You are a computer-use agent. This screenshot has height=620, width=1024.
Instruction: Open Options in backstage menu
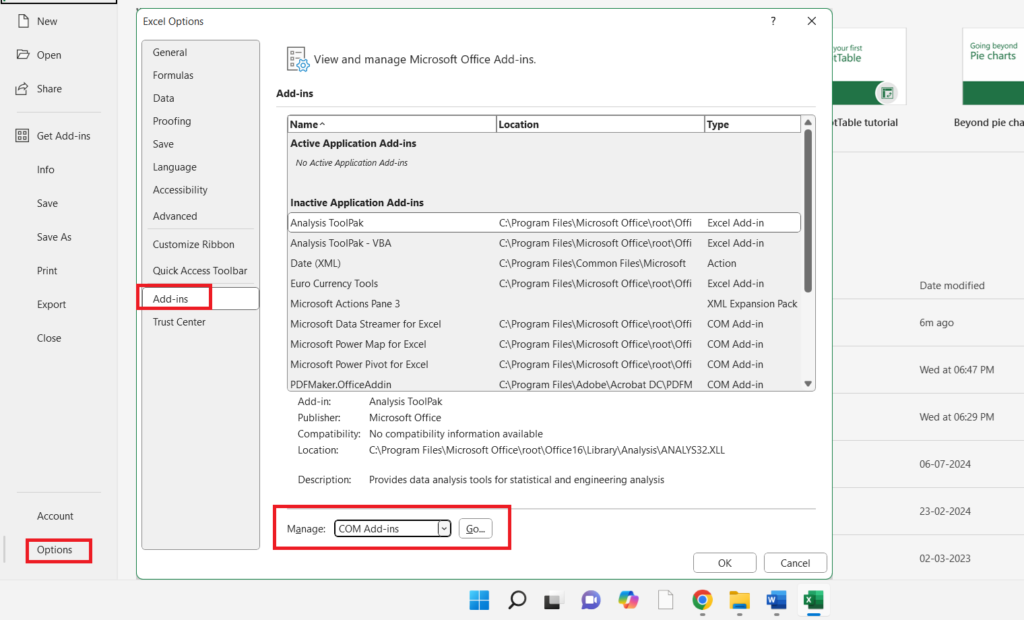pos(54,549)
